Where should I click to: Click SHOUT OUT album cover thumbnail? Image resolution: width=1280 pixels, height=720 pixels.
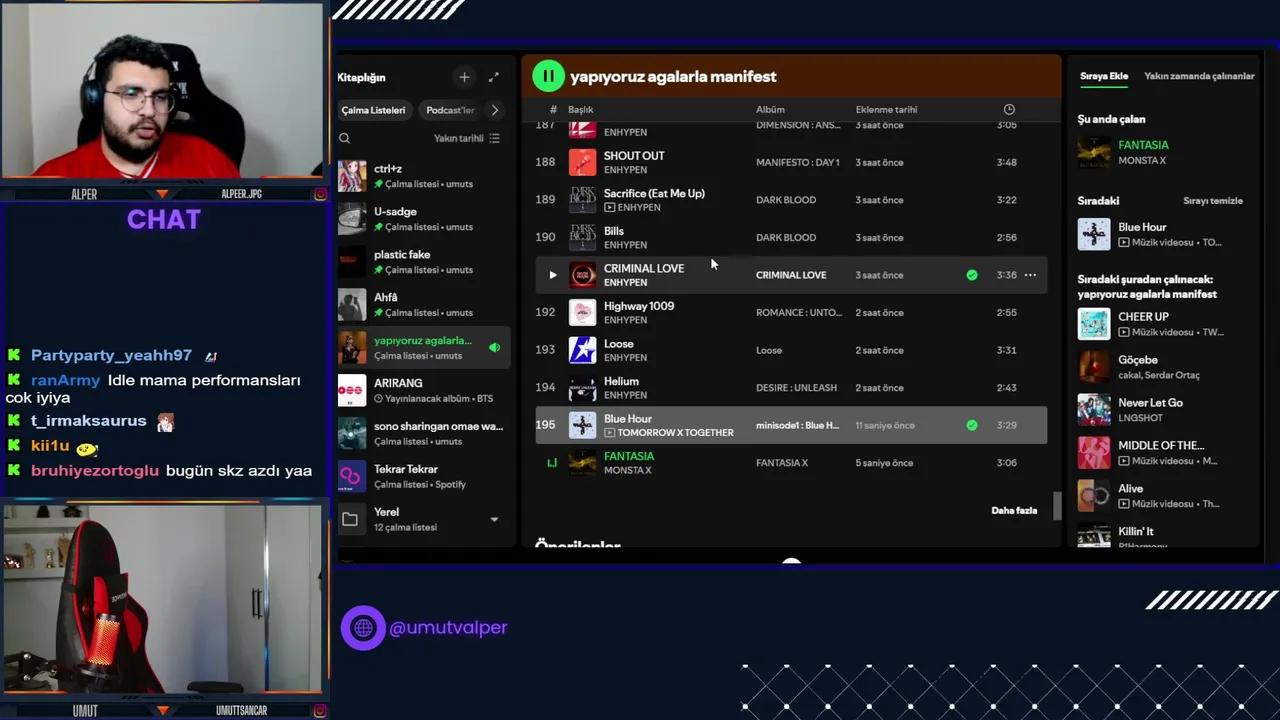point(582,162)
